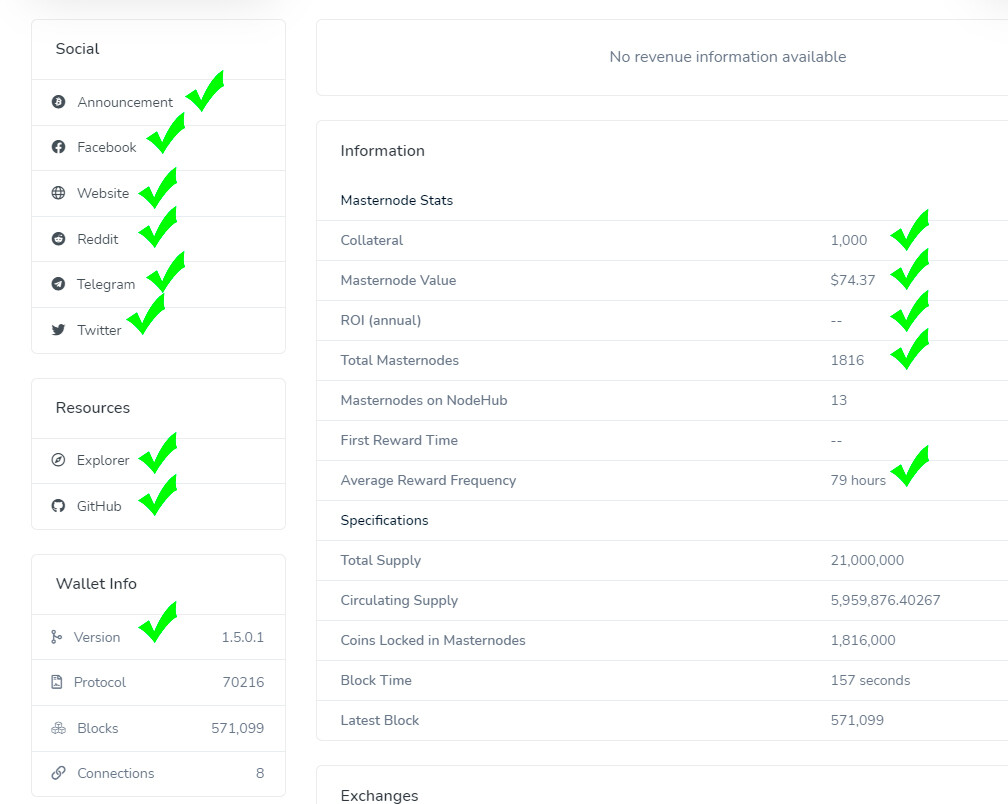Click the Bitcoin icon beside Announcement
This screenshot has height=804, width=1008.
pos(58,102)
